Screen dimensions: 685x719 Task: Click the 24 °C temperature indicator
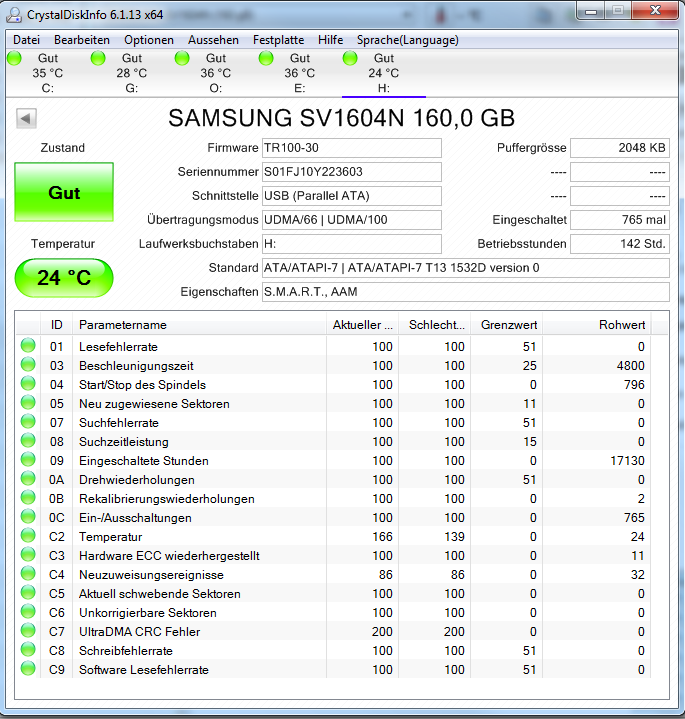[x=64, y=278]
